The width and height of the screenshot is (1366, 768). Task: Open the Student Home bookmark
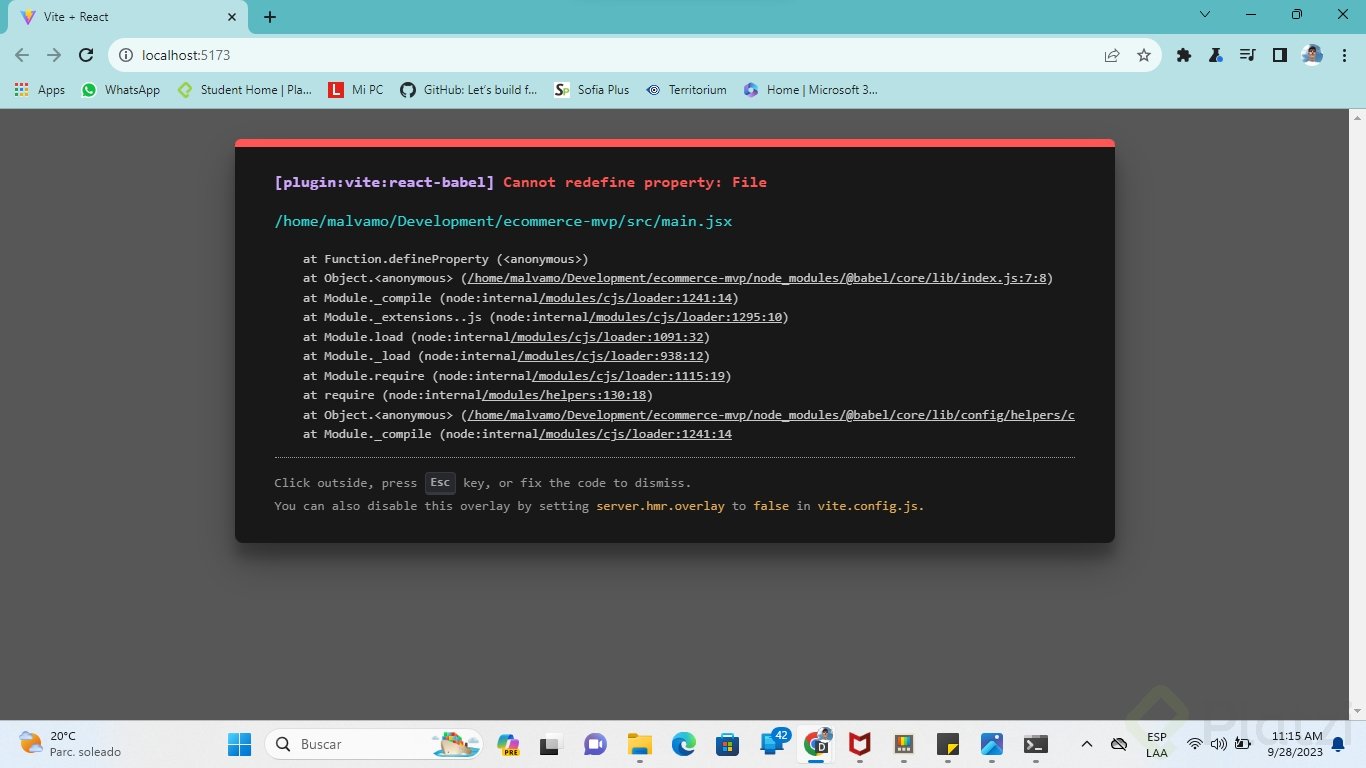[x=244, y=90]
